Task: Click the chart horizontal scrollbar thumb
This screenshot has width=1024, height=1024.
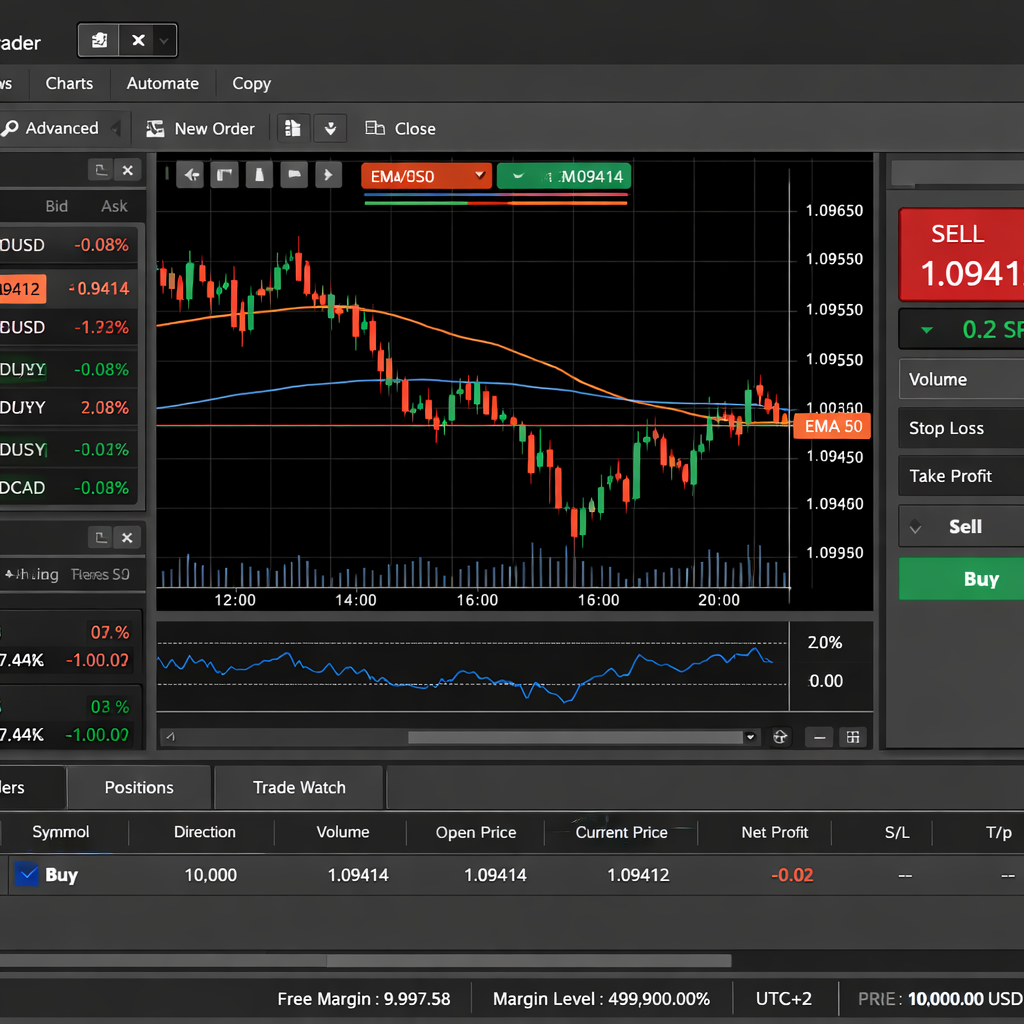Action: [x=575, y=737]
